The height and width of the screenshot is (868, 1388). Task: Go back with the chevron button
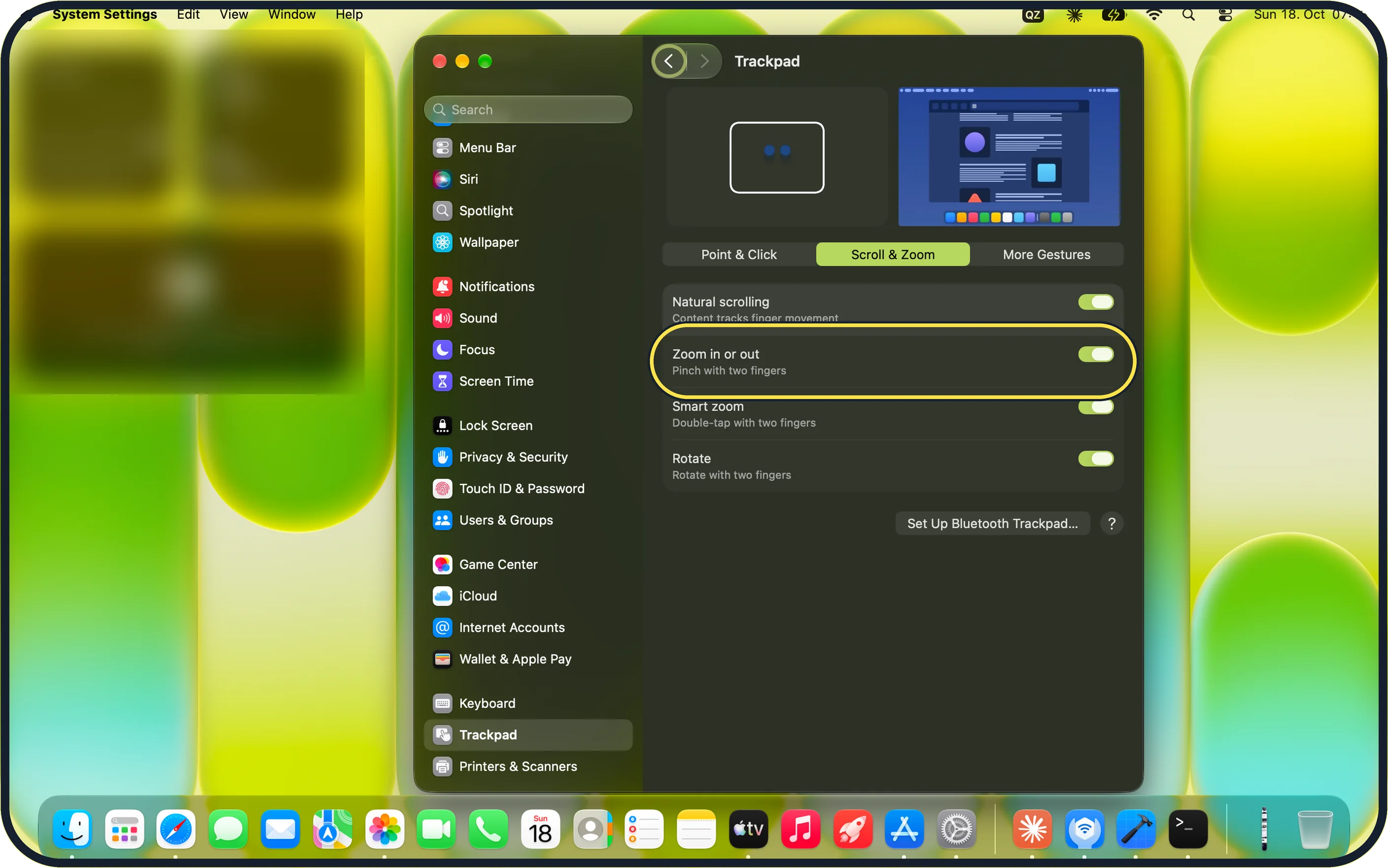(669, 61)
